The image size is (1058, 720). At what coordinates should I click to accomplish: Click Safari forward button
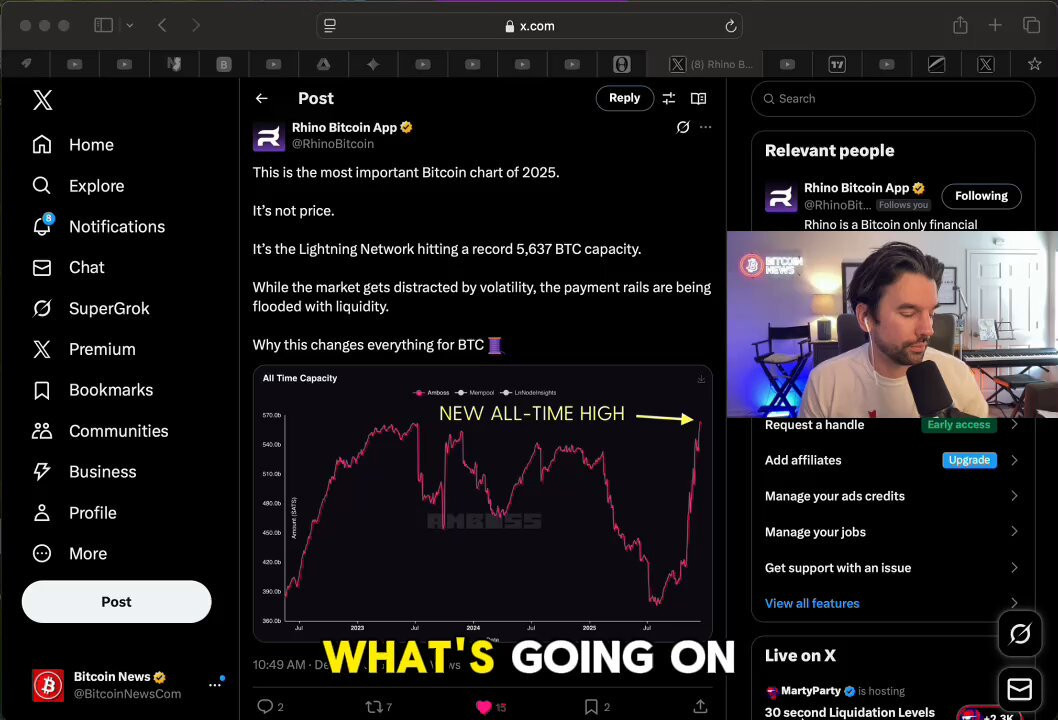tap(196, 25)
